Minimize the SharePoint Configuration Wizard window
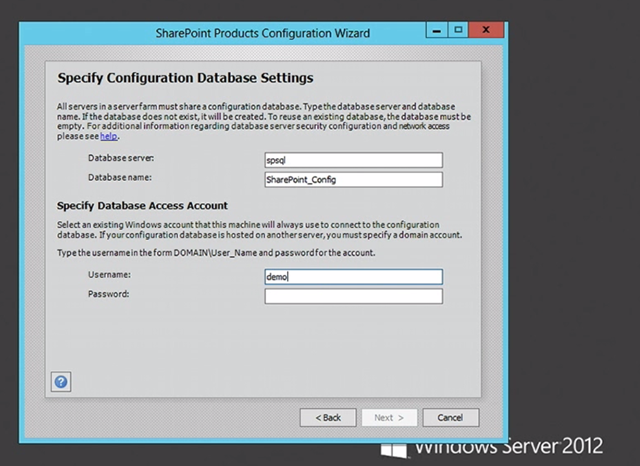 [437, 30]
